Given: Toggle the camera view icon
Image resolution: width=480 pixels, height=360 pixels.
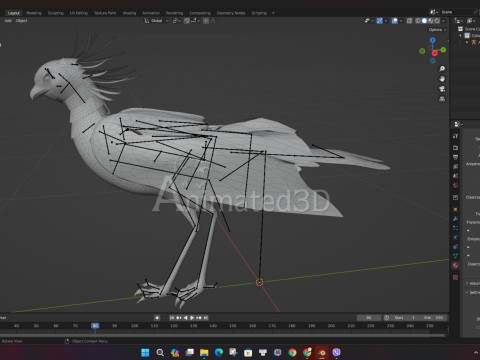Looking at the screenshot, I should [x=442, y=89].
